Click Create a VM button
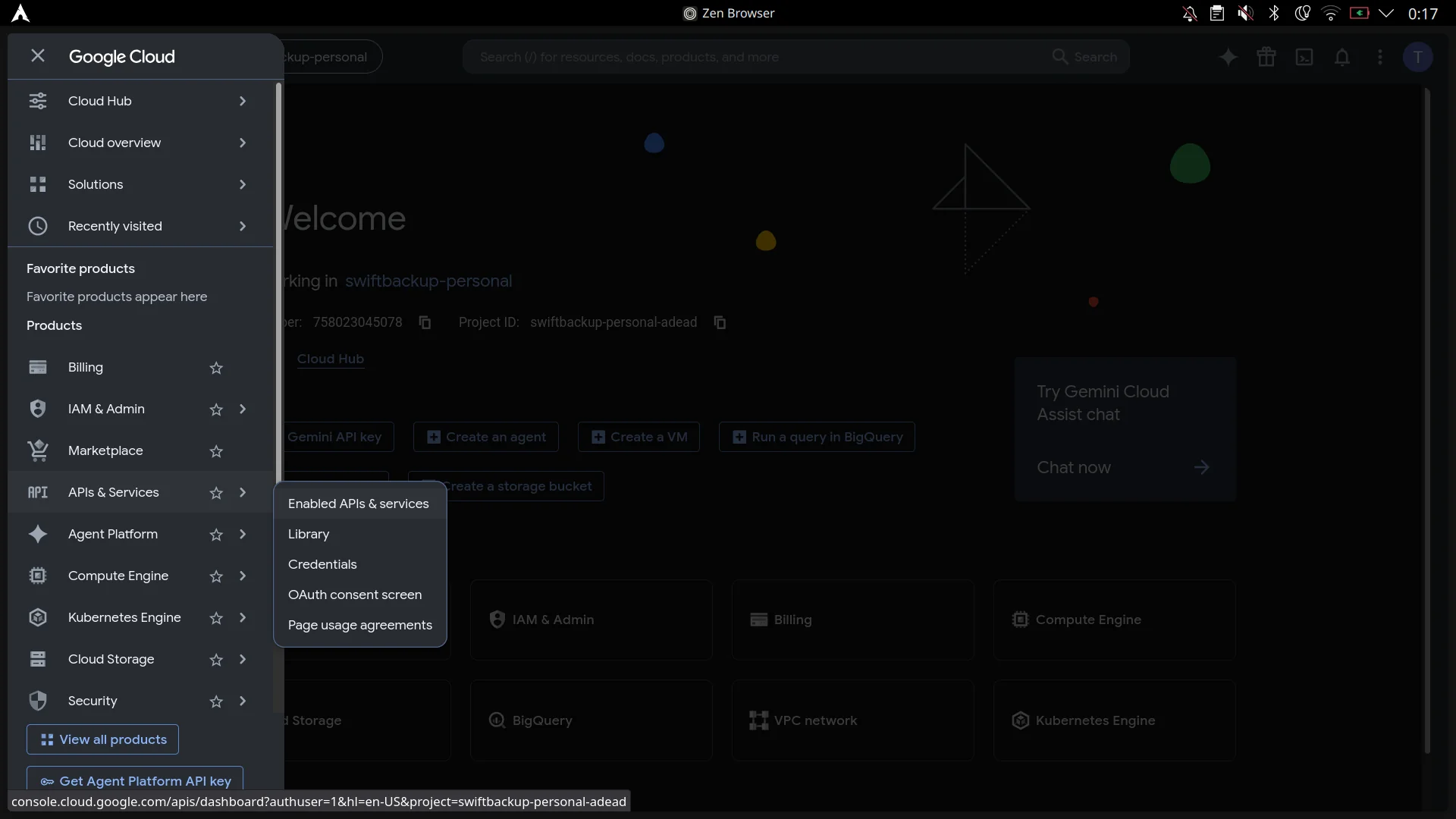Screen dimensions: 1456x819 click(639, 437)
